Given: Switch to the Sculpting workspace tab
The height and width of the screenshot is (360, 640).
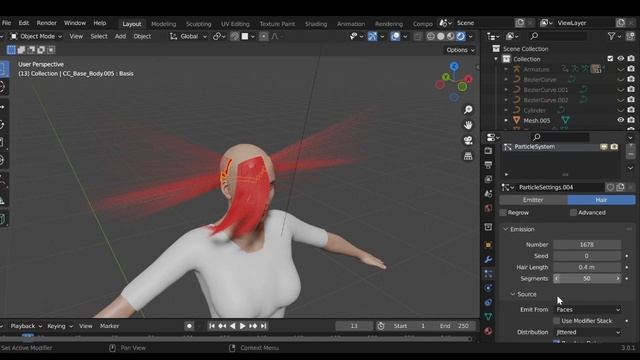Looking at the screenshot, I should 198,24.
